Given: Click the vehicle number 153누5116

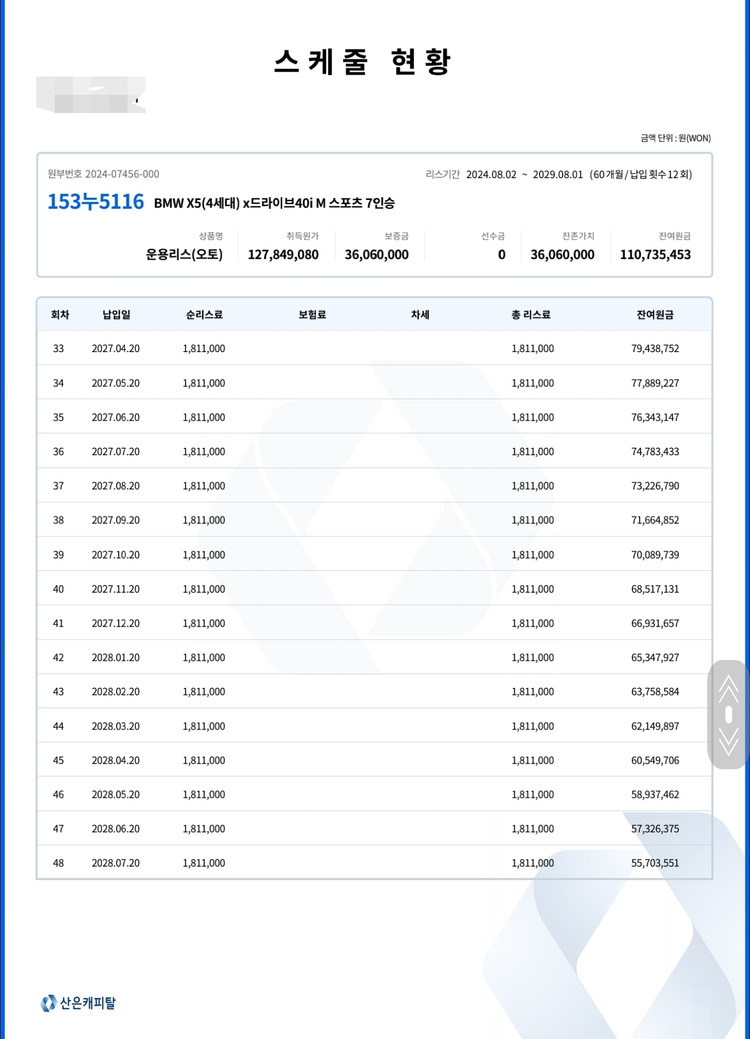Looking at the screenshot, I should click(x=96, y=202).
